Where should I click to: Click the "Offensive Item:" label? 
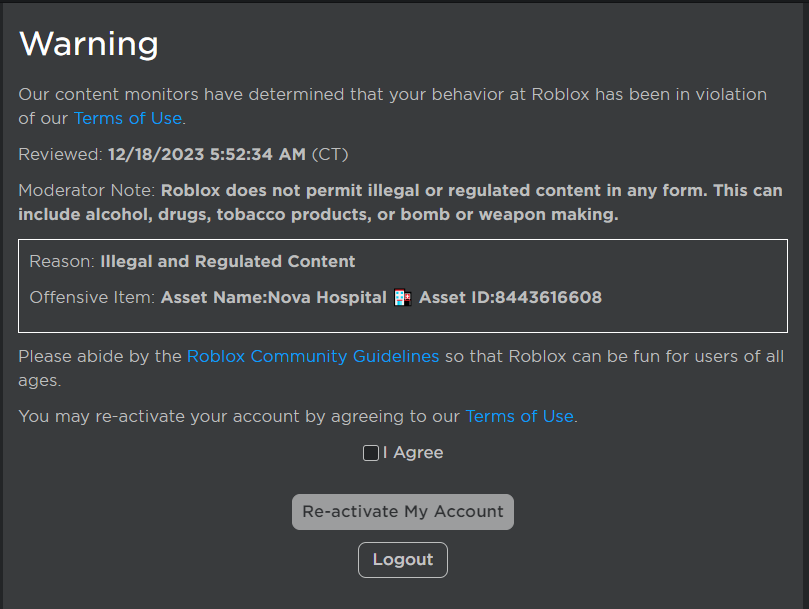(x=92, y=298)
